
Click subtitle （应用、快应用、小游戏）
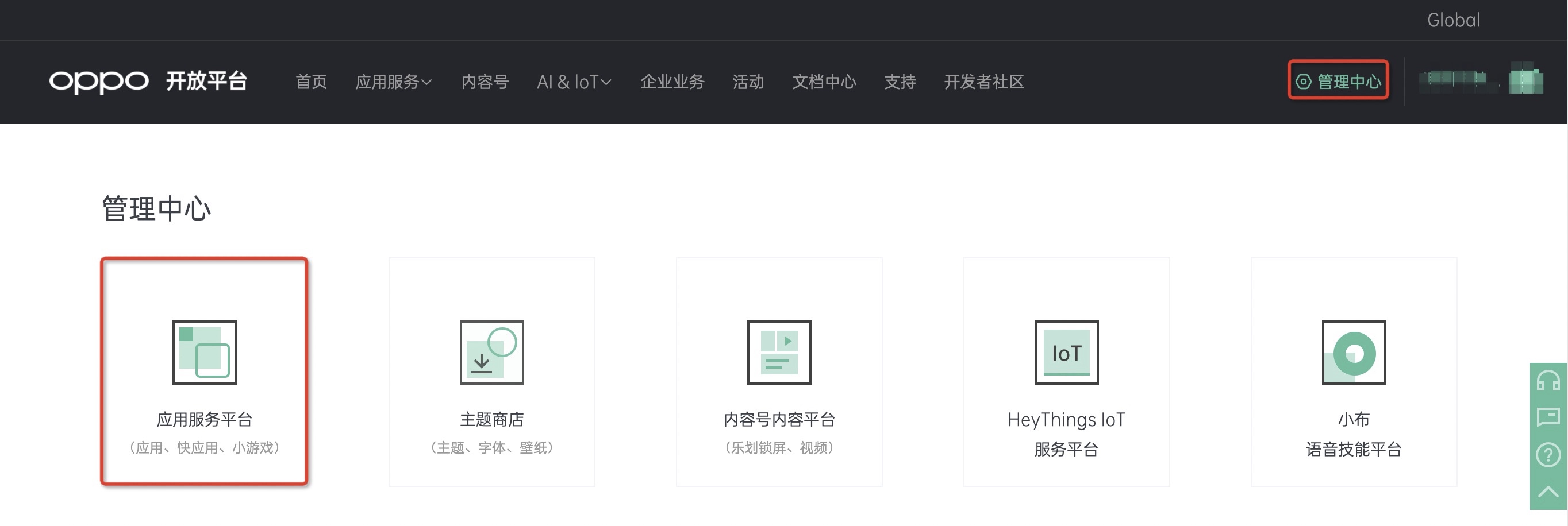coord(205,448)
